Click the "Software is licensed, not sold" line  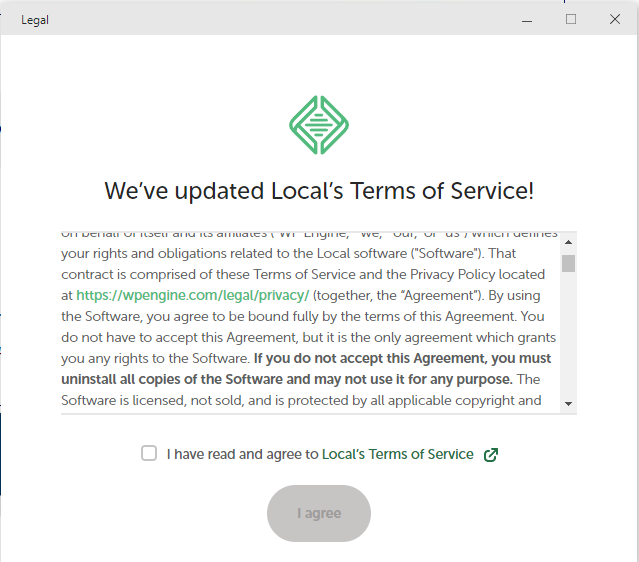(300, 400)
